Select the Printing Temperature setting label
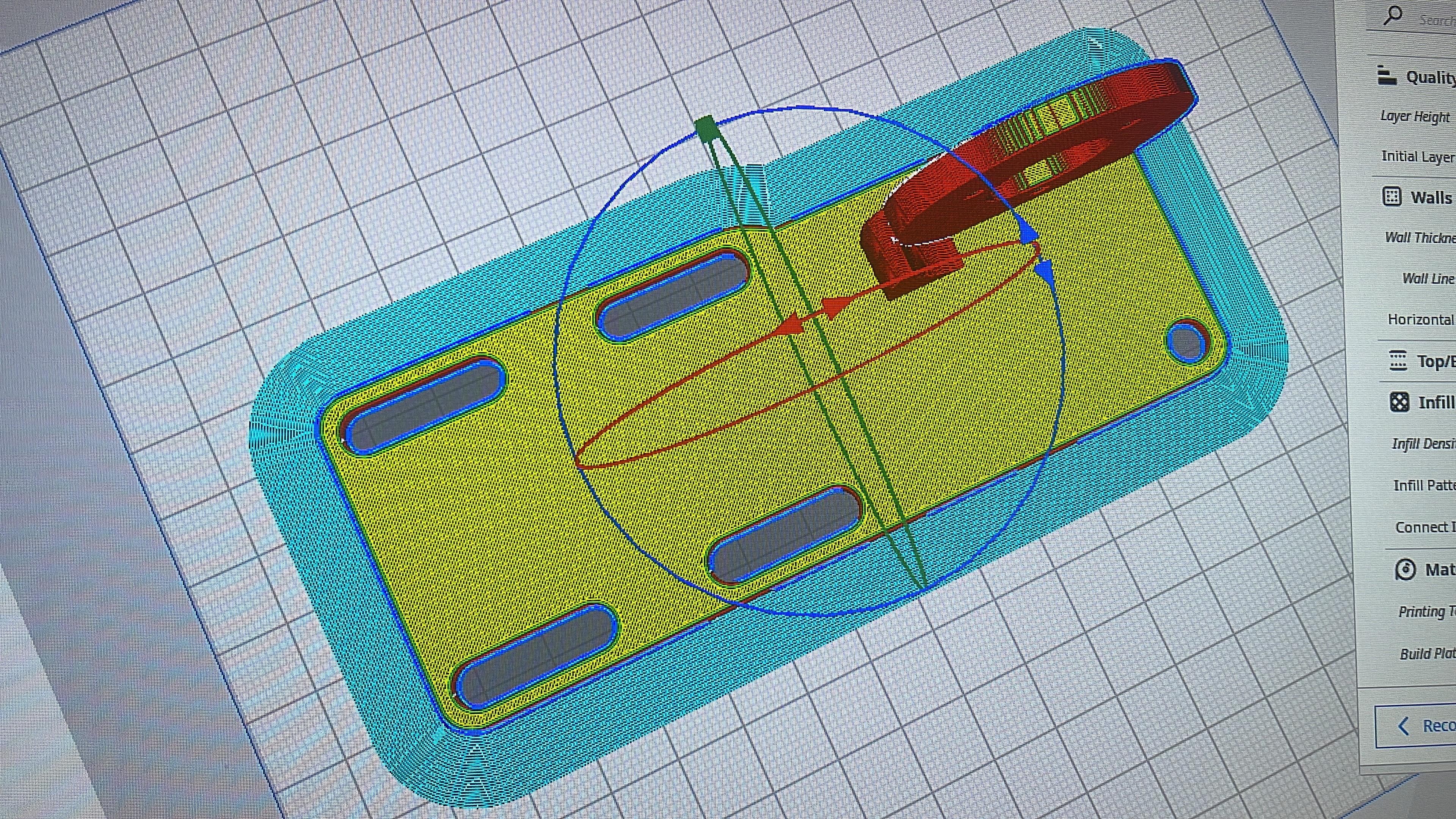The width and height of the screenshot is (1456, 819). 1427,612
